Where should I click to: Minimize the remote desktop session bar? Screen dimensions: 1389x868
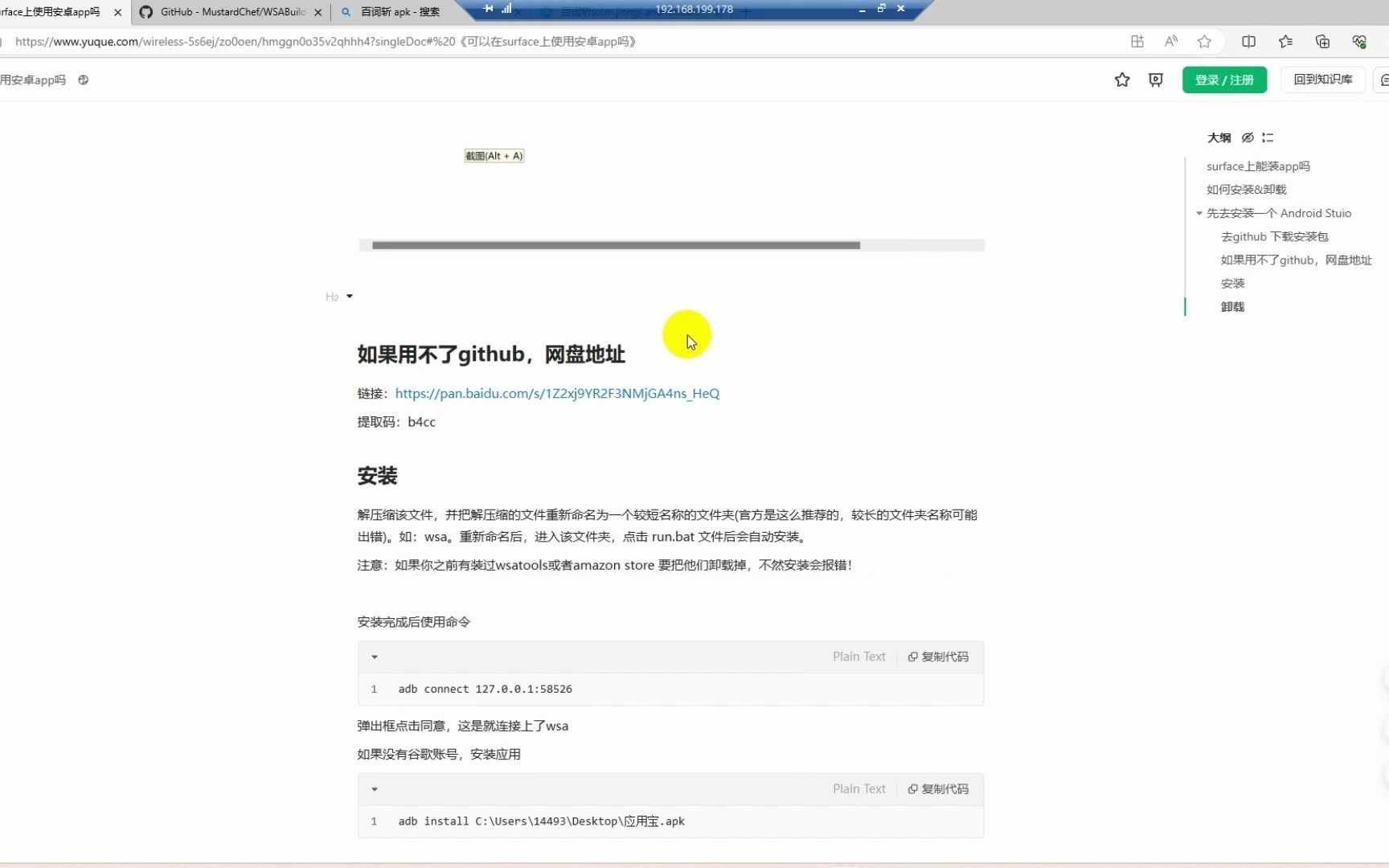862,10
